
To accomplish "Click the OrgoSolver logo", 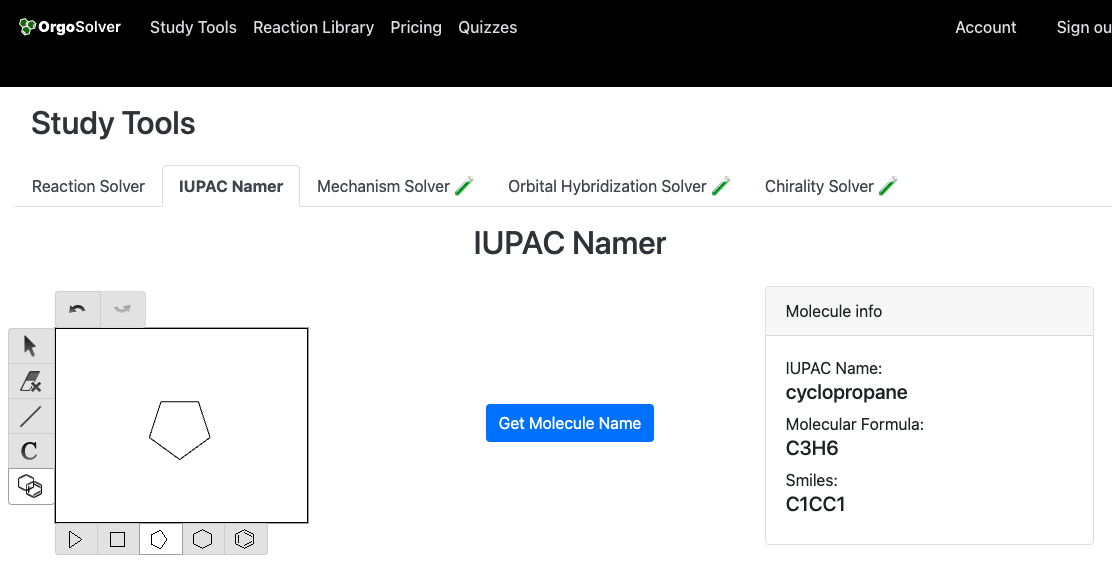I will point(70,27).
